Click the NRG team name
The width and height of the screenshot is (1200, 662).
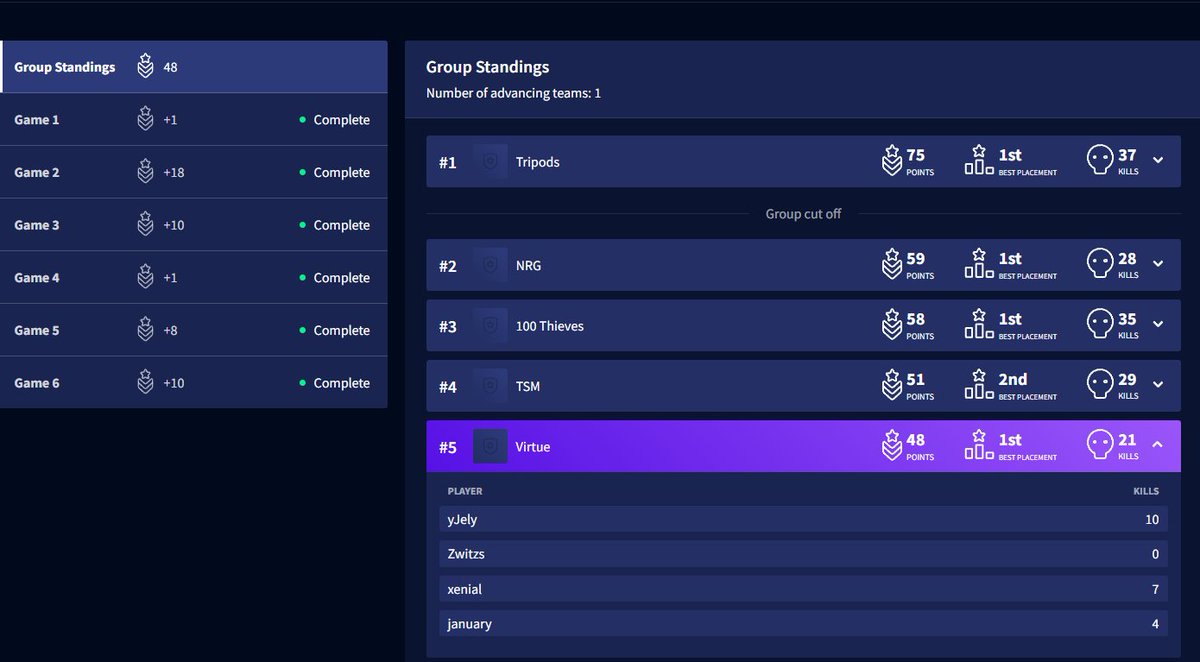(529, 265)
